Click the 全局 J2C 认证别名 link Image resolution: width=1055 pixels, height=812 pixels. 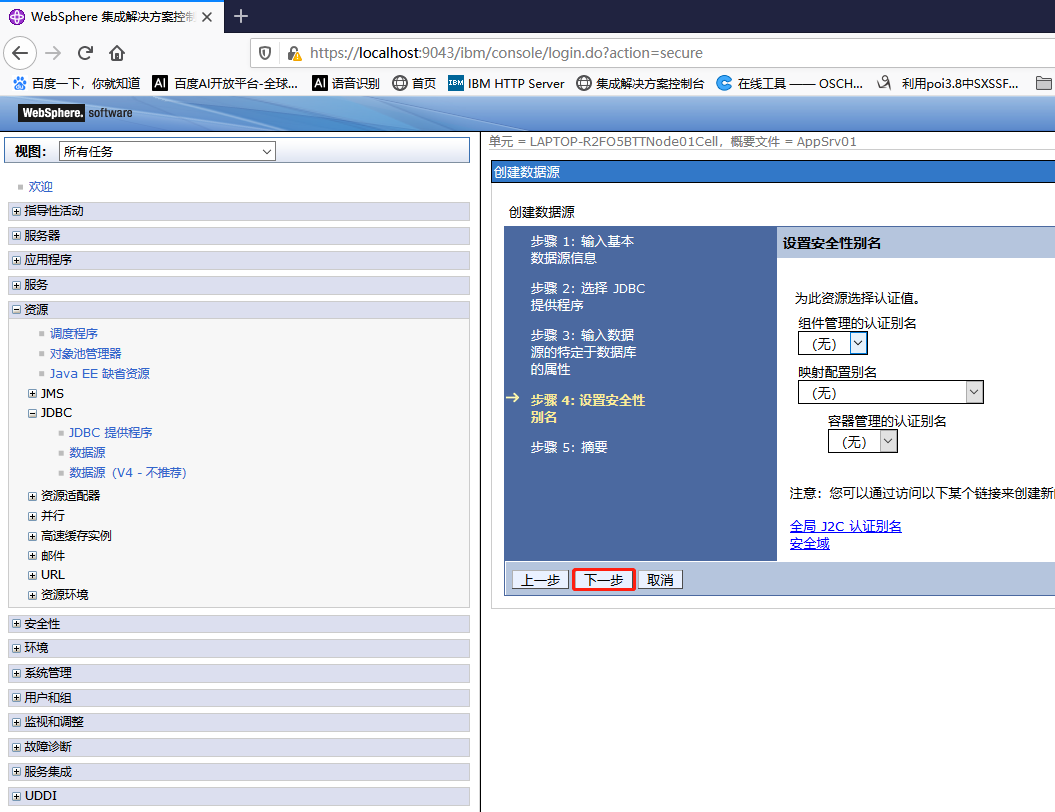click(x=846, y=525)
